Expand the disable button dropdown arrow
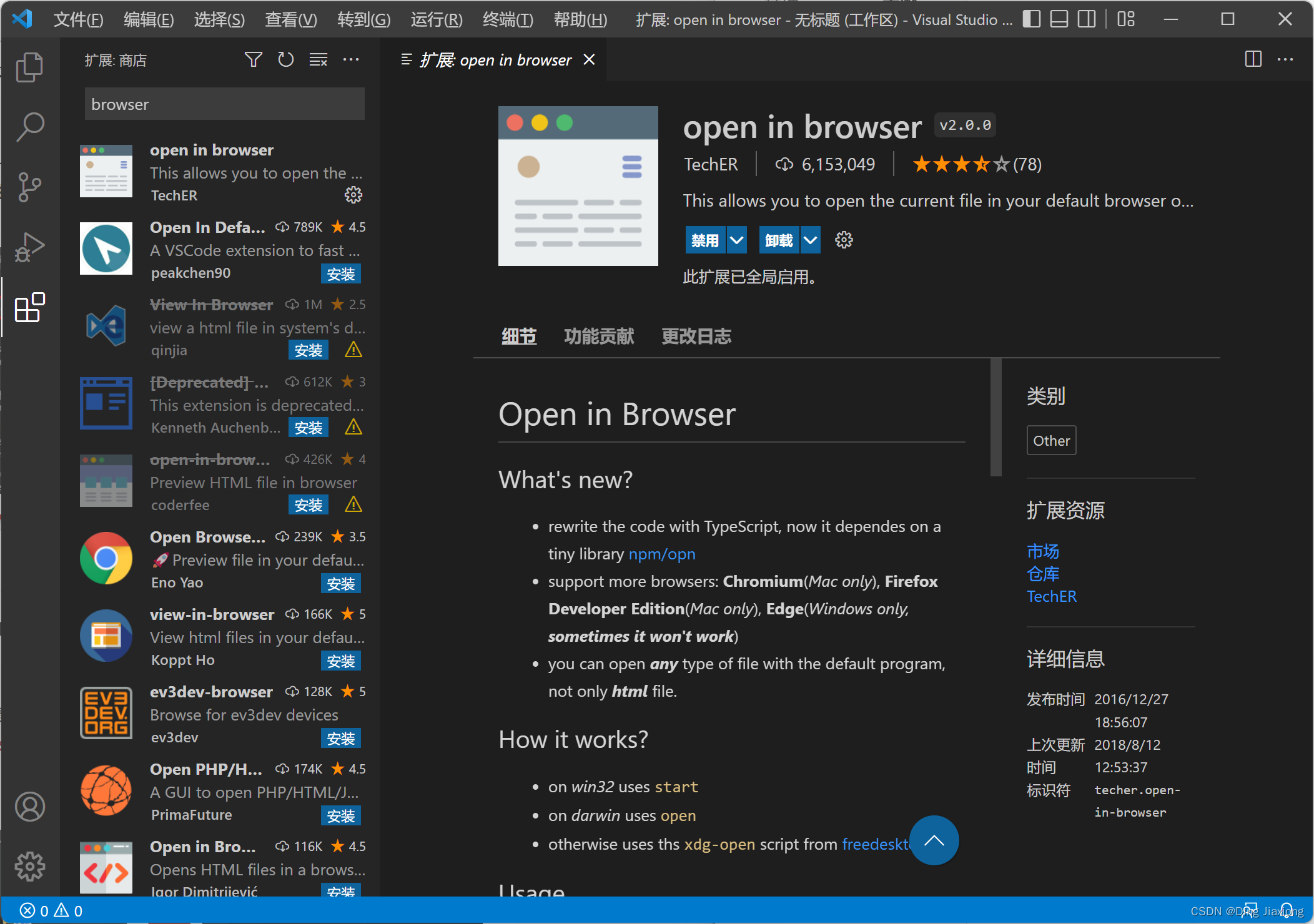The width and height of the screenshot is (1314, 924). coord(737,240)
